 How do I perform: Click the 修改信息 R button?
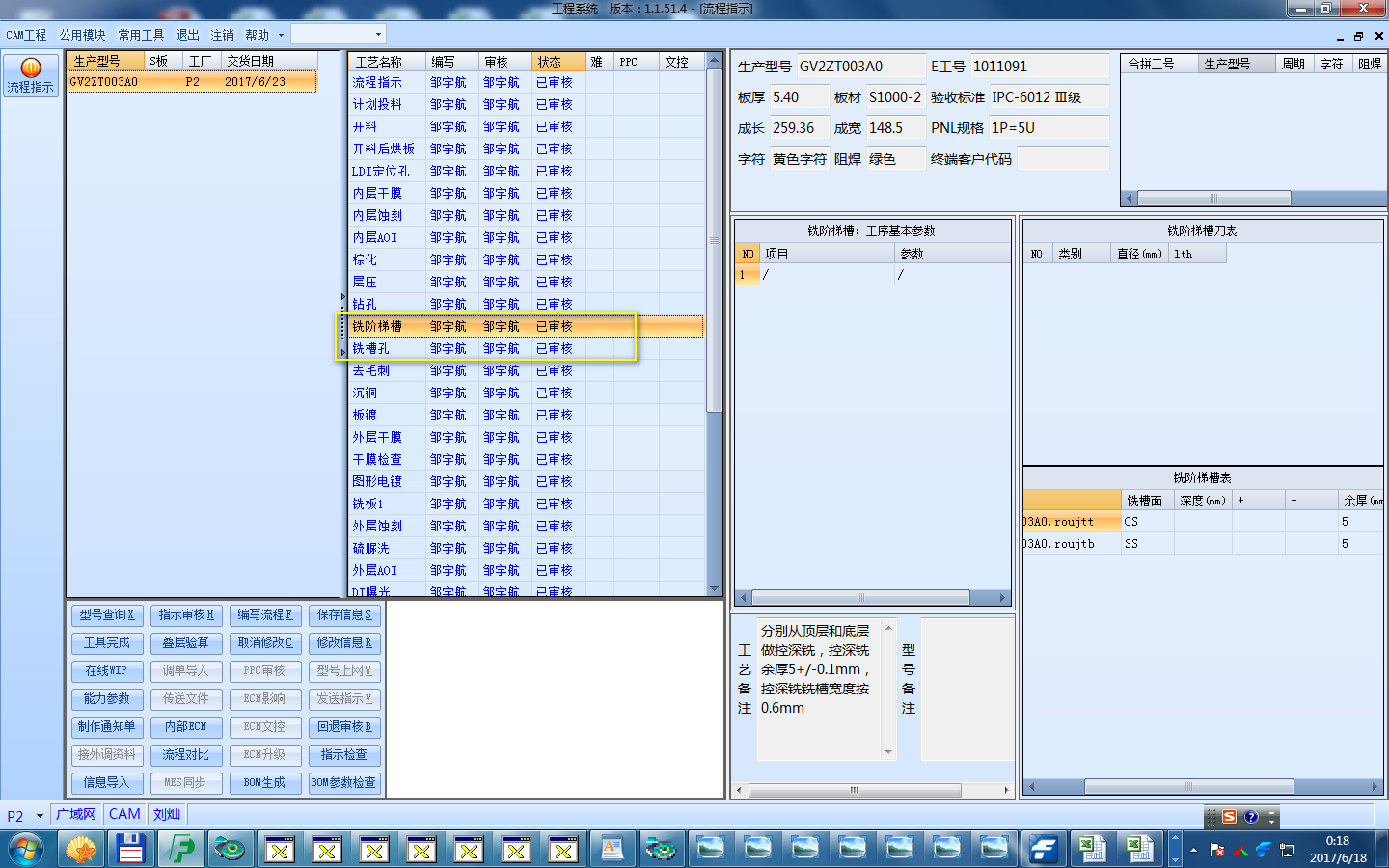pos(344,643)
